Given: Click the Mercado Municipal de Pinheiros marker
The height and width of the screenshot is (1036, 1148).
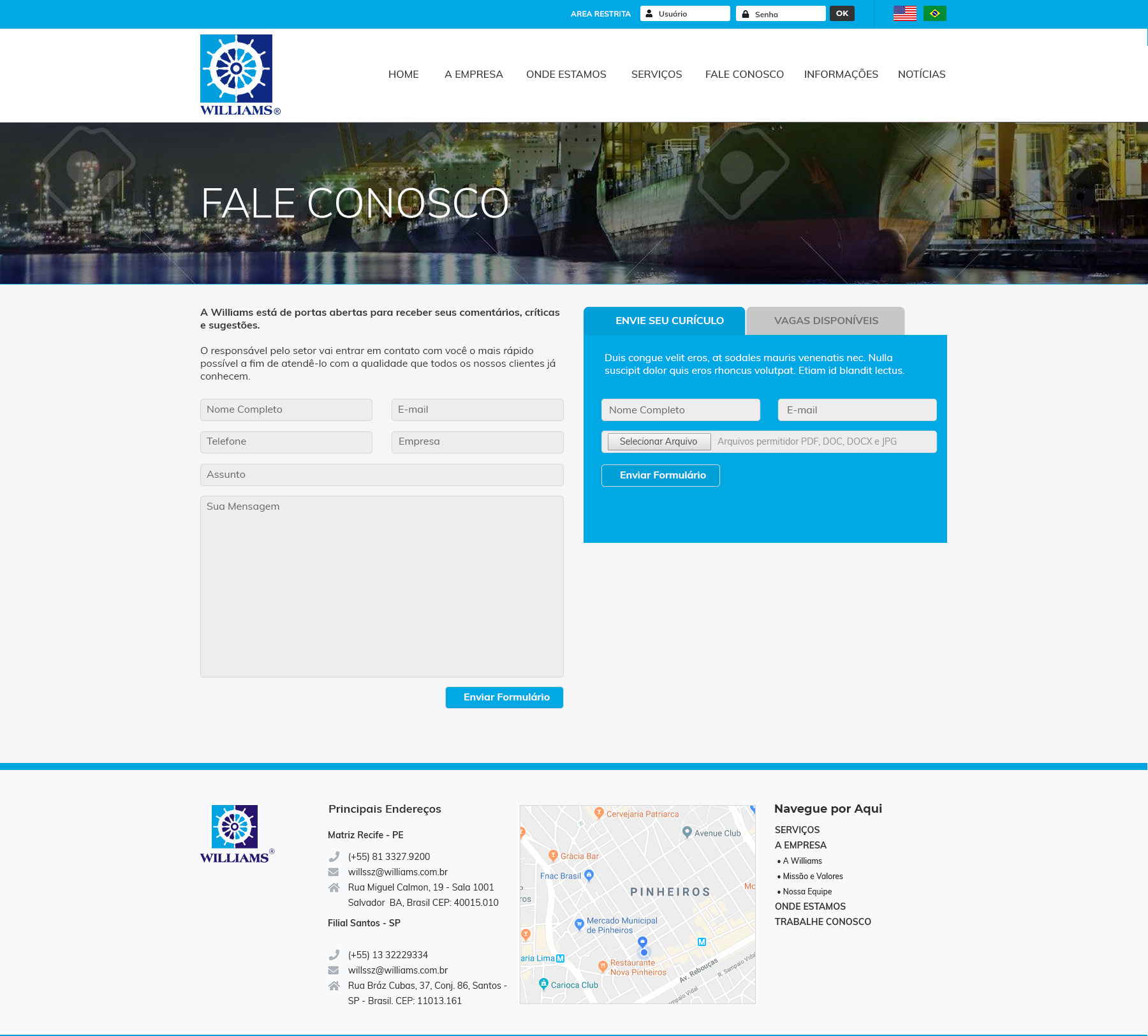Looking at the screenshot, I should coord(579,924).
